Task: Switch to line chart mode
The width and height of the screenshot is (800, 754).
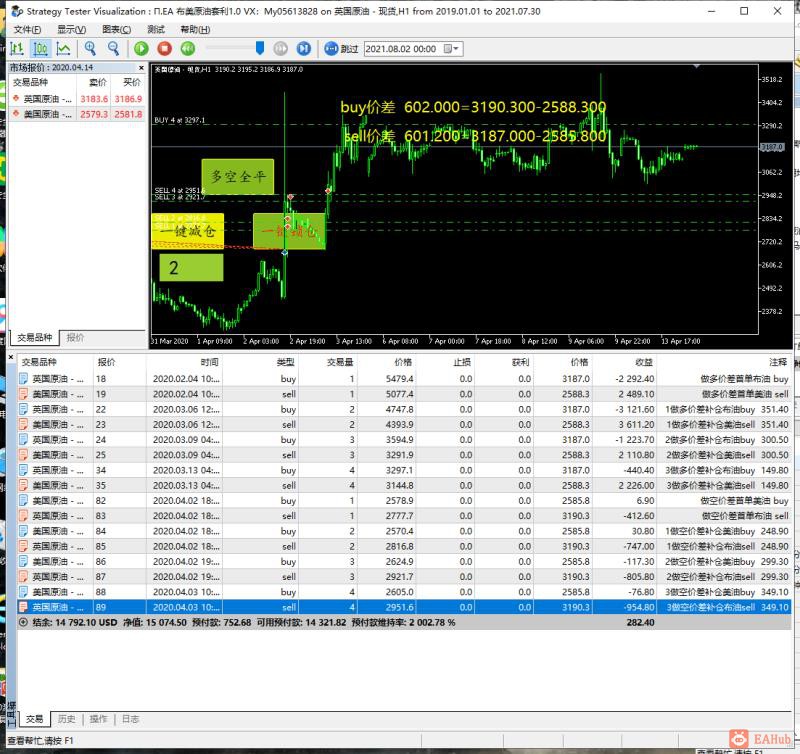Action: point(63,48)
